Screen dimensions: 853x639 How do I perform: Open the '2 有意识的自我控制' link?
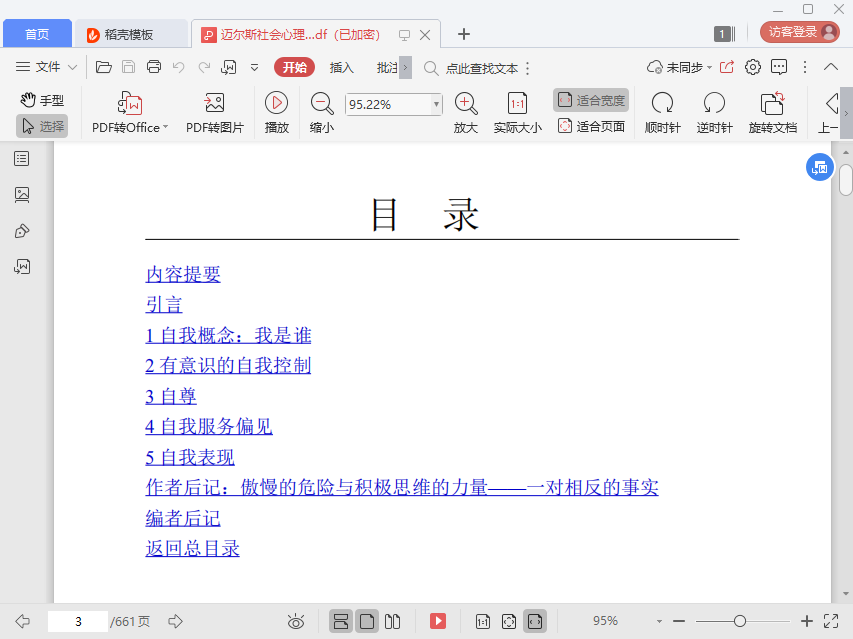(x=228, y=366)
